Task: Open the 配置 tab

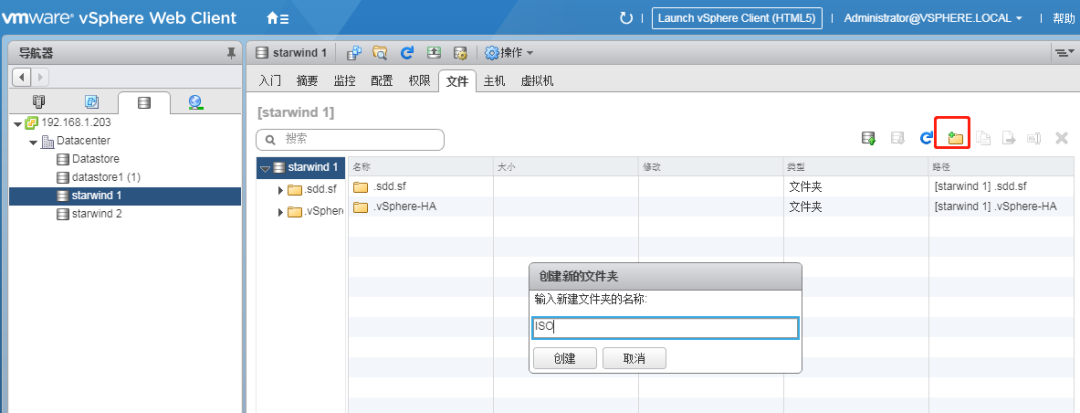Action: click(382, 81)
